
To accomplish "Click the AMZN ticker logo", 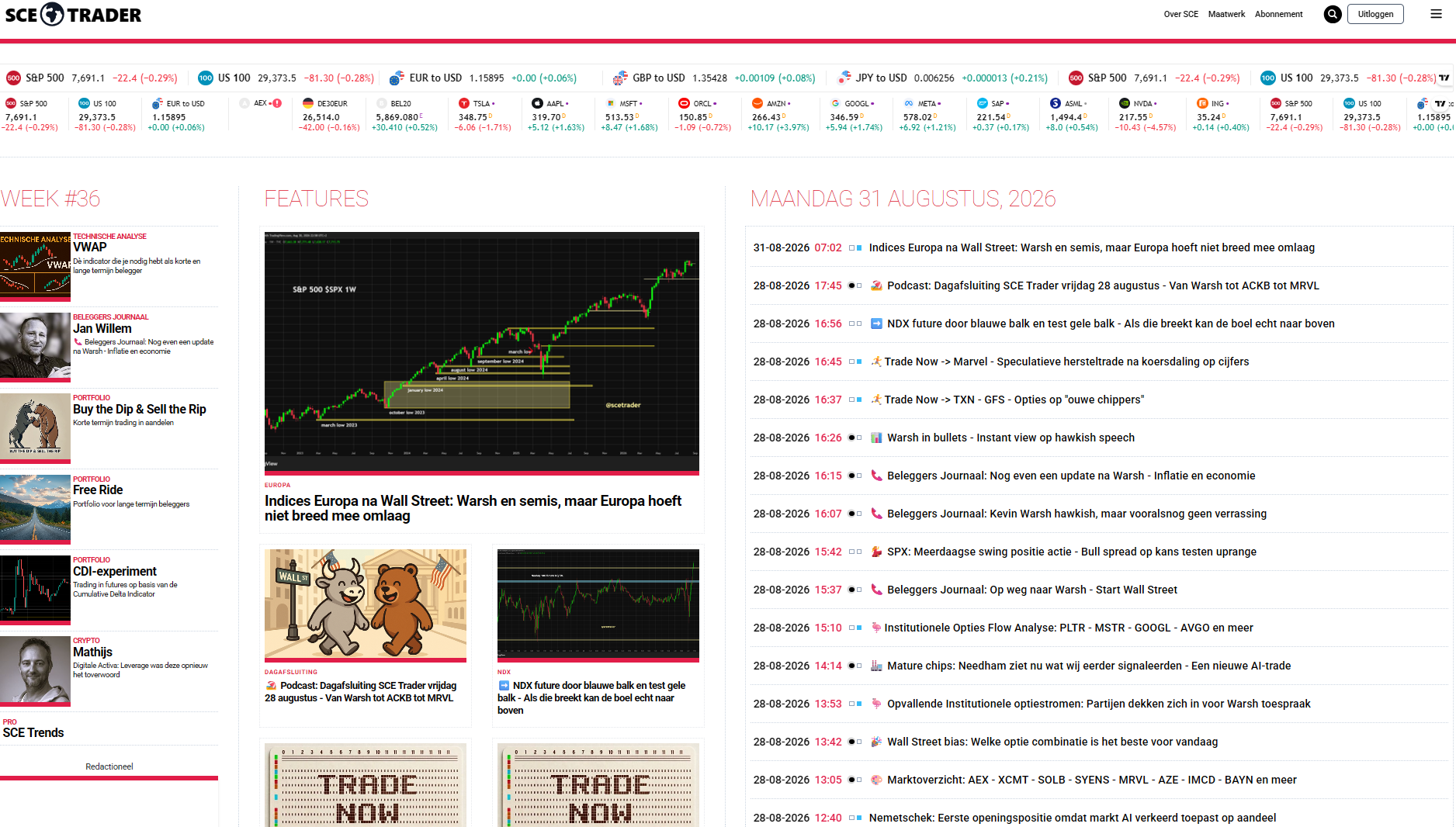I will (x=757, y=103).
